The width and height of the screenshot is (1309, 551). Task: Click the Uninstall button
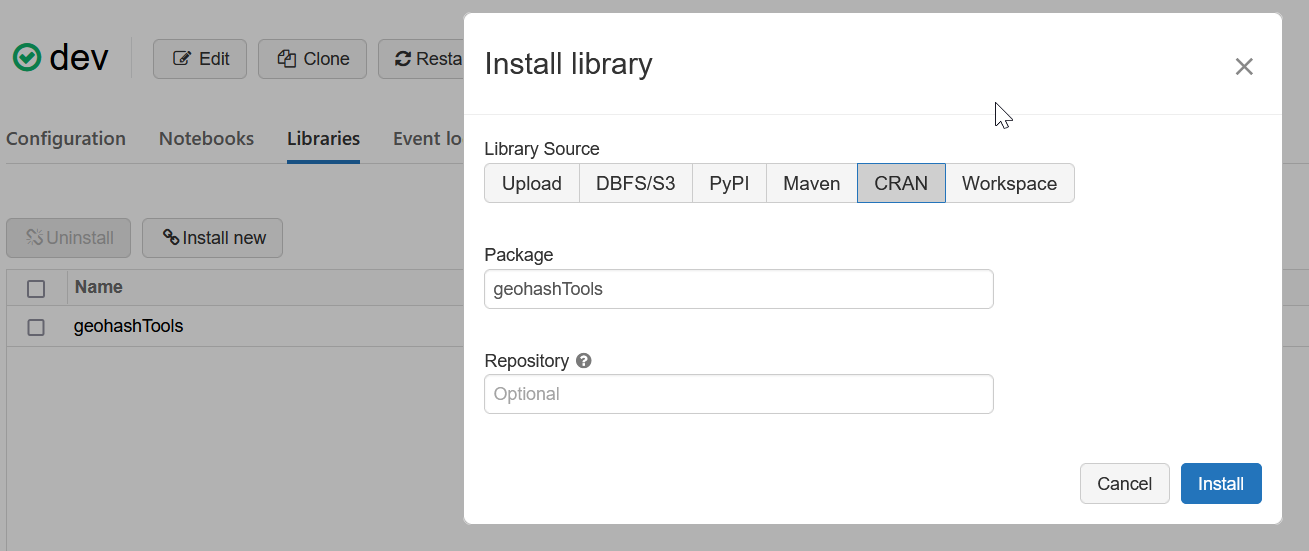[69, 238]
